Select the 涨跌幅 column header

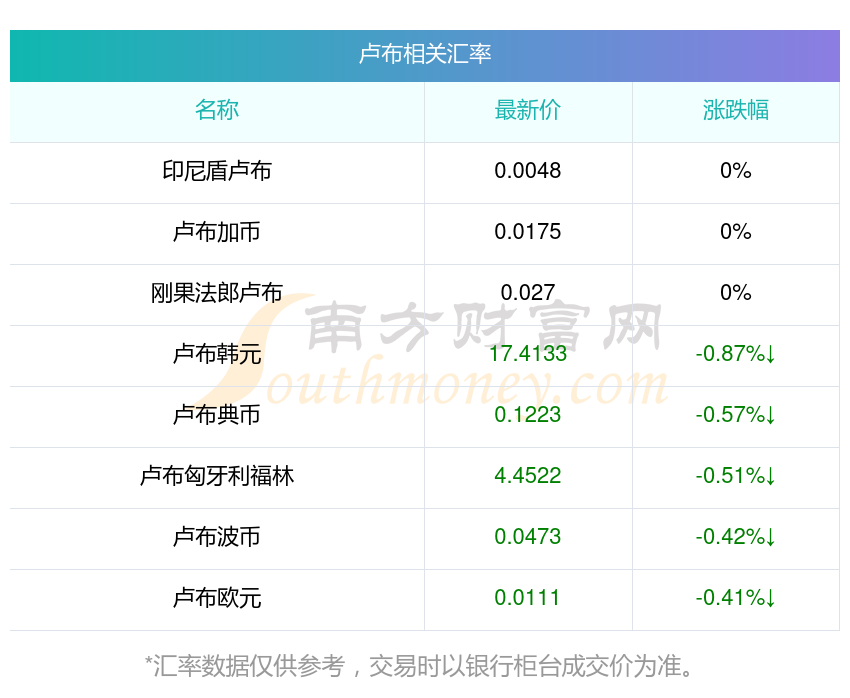(x=736, y=110)
